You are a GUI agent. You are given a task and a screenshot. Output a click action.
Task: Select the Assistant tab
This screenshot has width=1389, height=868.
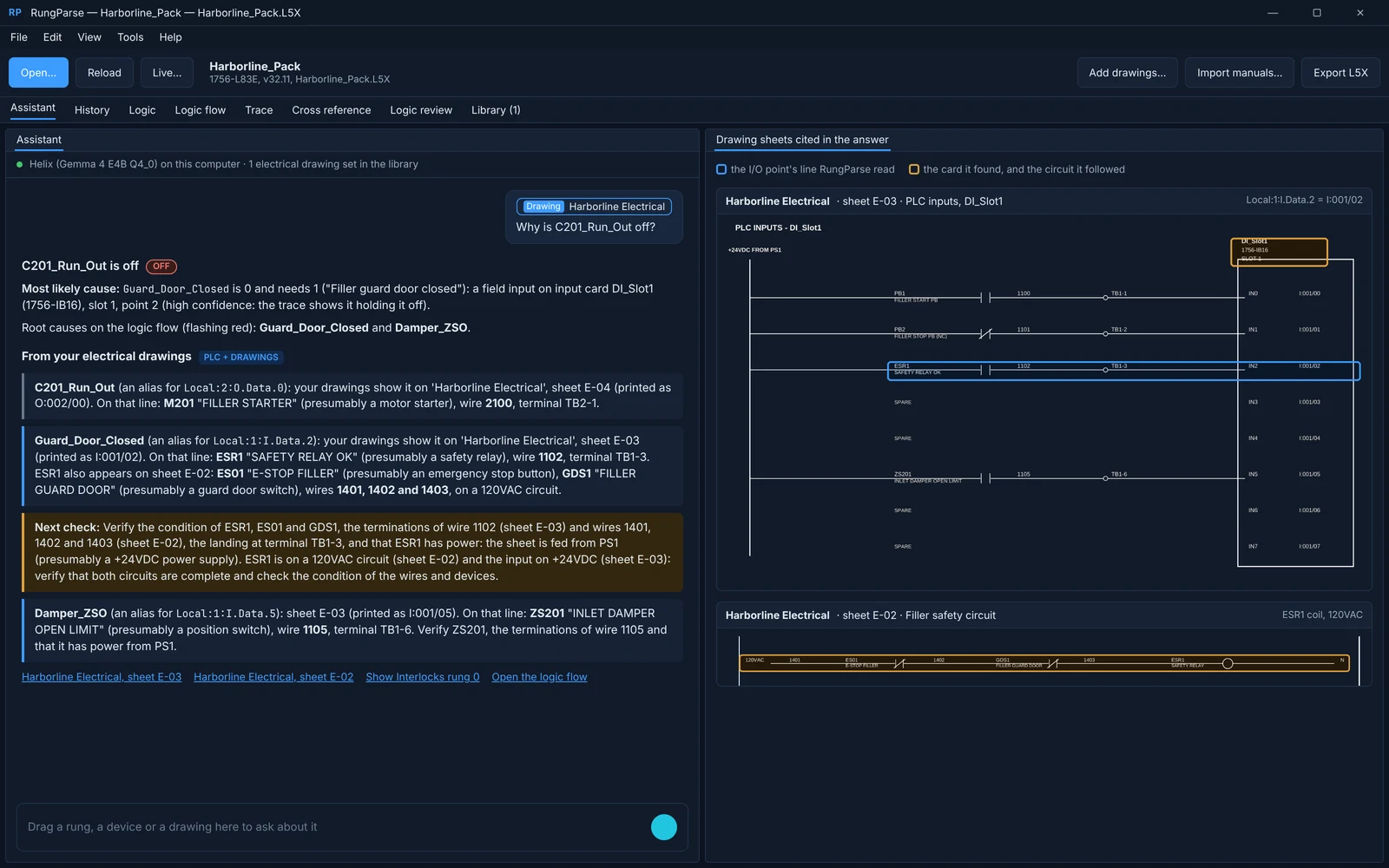pos(33,108)
